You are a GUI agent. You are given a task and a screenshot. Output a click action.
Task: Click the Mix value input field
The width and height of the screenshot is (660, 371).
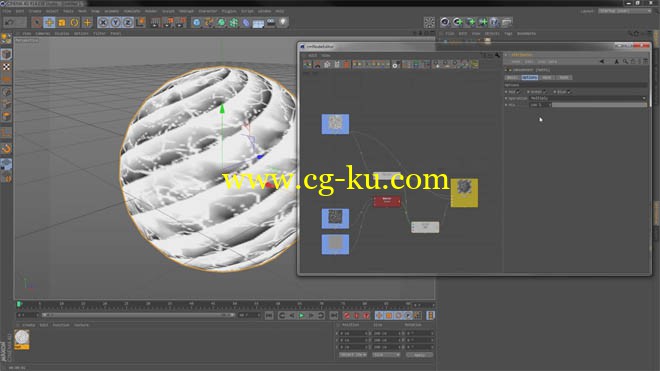(x=540, y=105)
